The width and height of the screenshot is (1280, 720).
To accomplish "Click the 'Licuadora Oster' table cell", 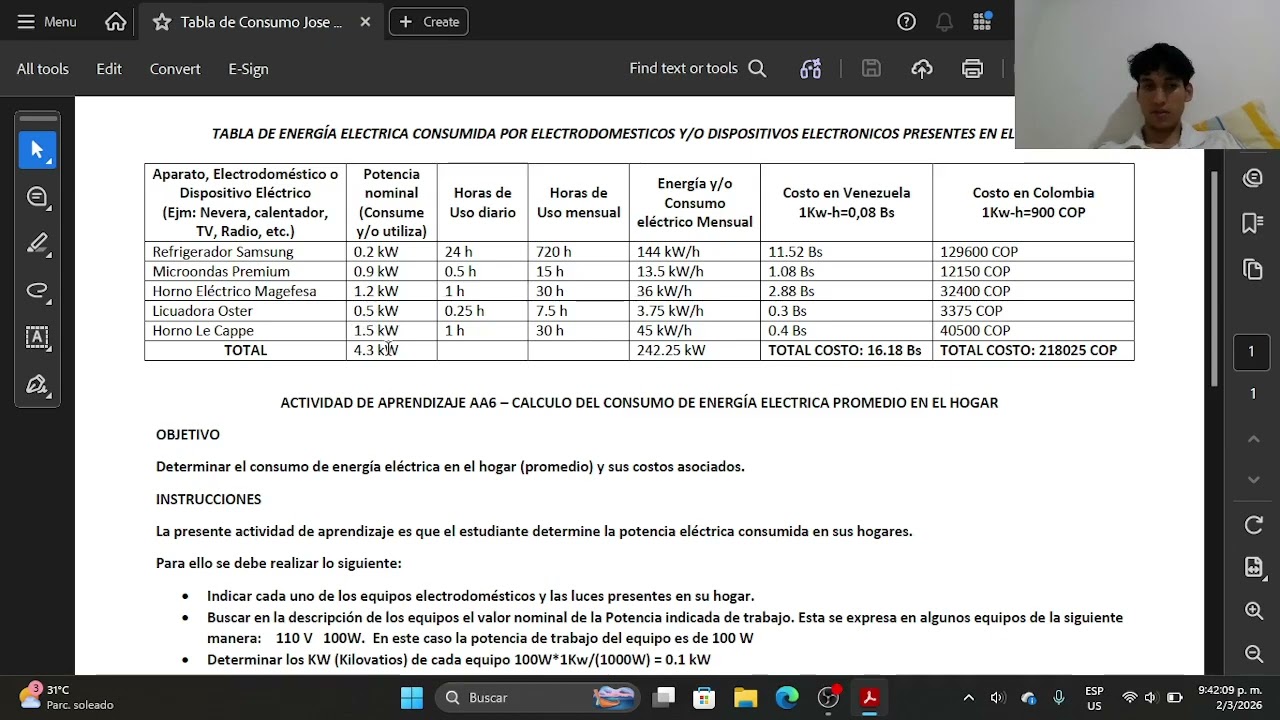I will point(245,311).
